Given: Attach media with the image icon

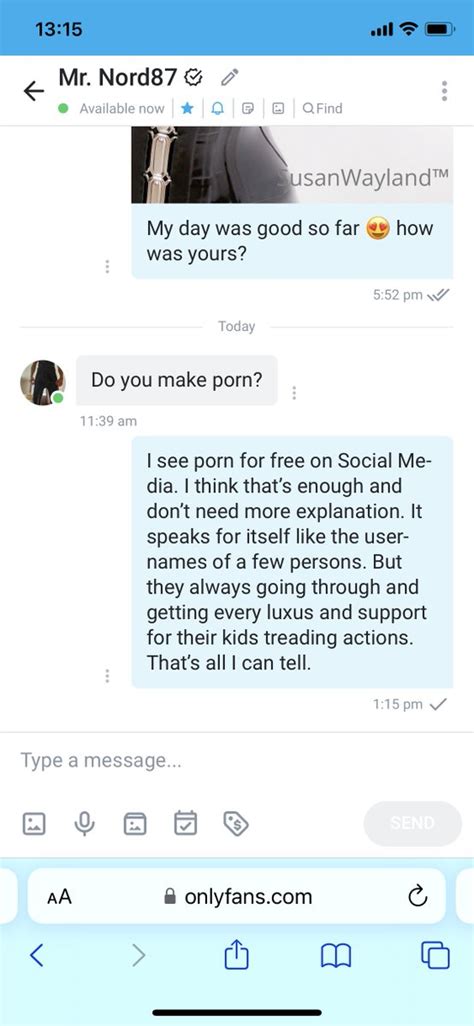Looking at the screenshot, I should coord(34,823).
